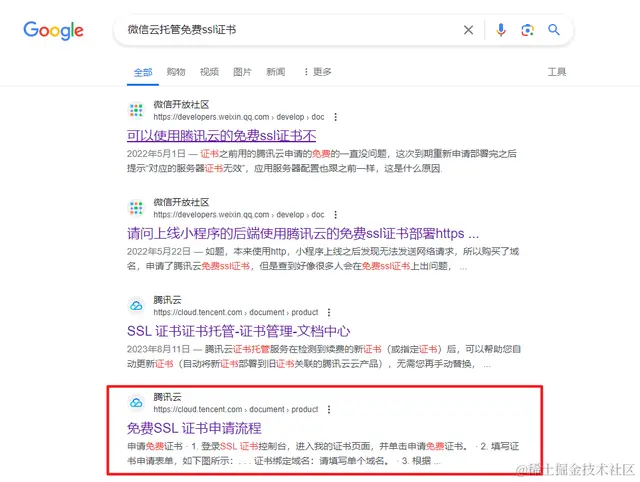Select the 全部 tab
This screenshot has height=482, width=640.
143,72
